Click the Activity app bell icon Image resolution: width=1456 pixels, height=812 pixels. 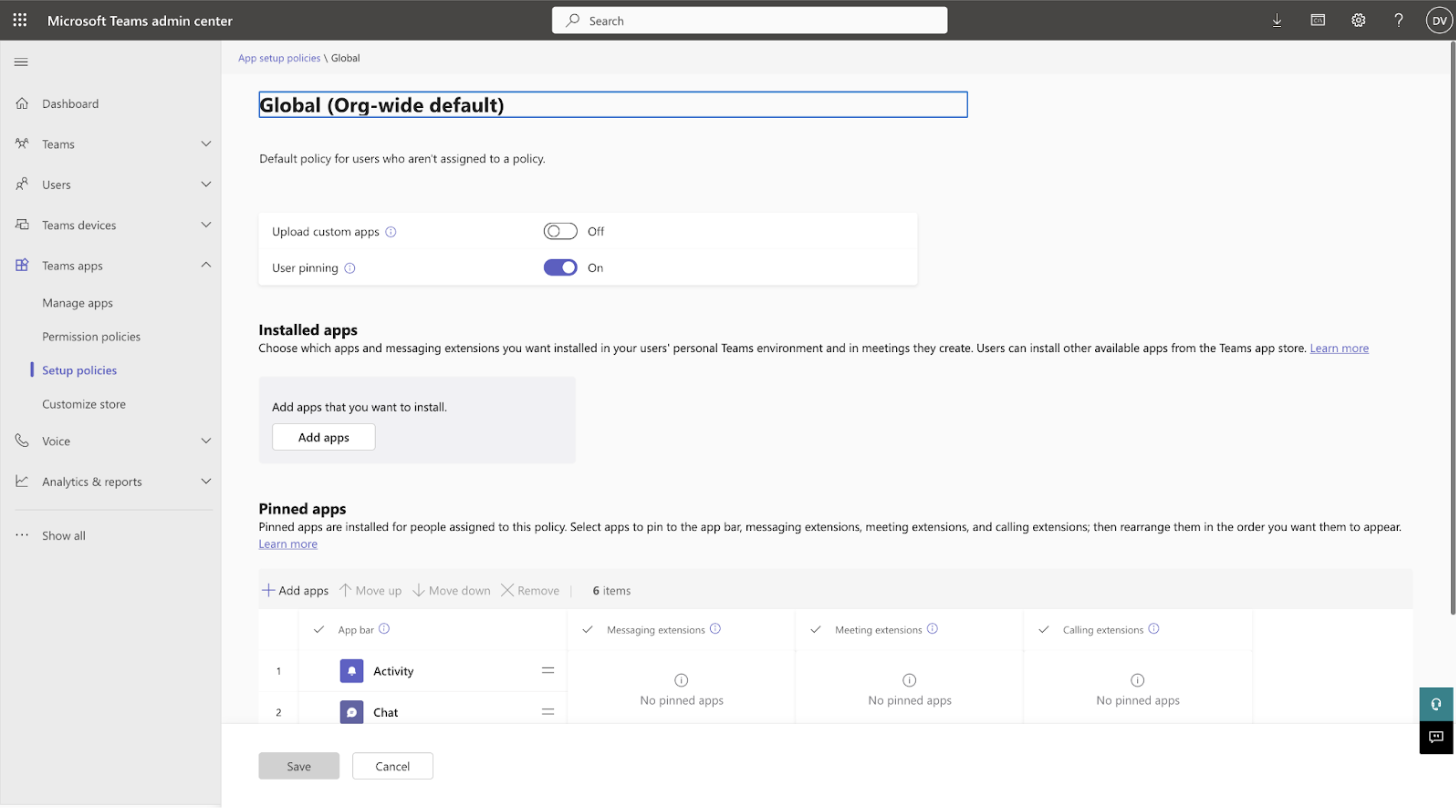[x=351, y=671]
